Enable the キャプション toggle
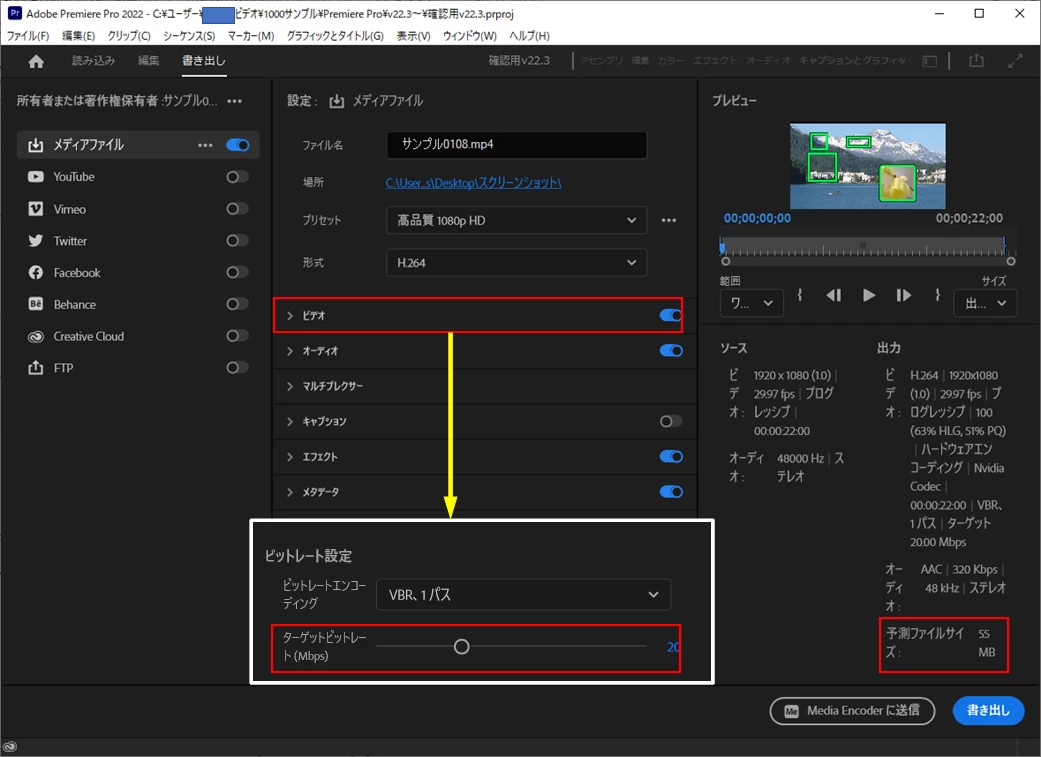1041x757 pixels. click(x=671, y=421)
